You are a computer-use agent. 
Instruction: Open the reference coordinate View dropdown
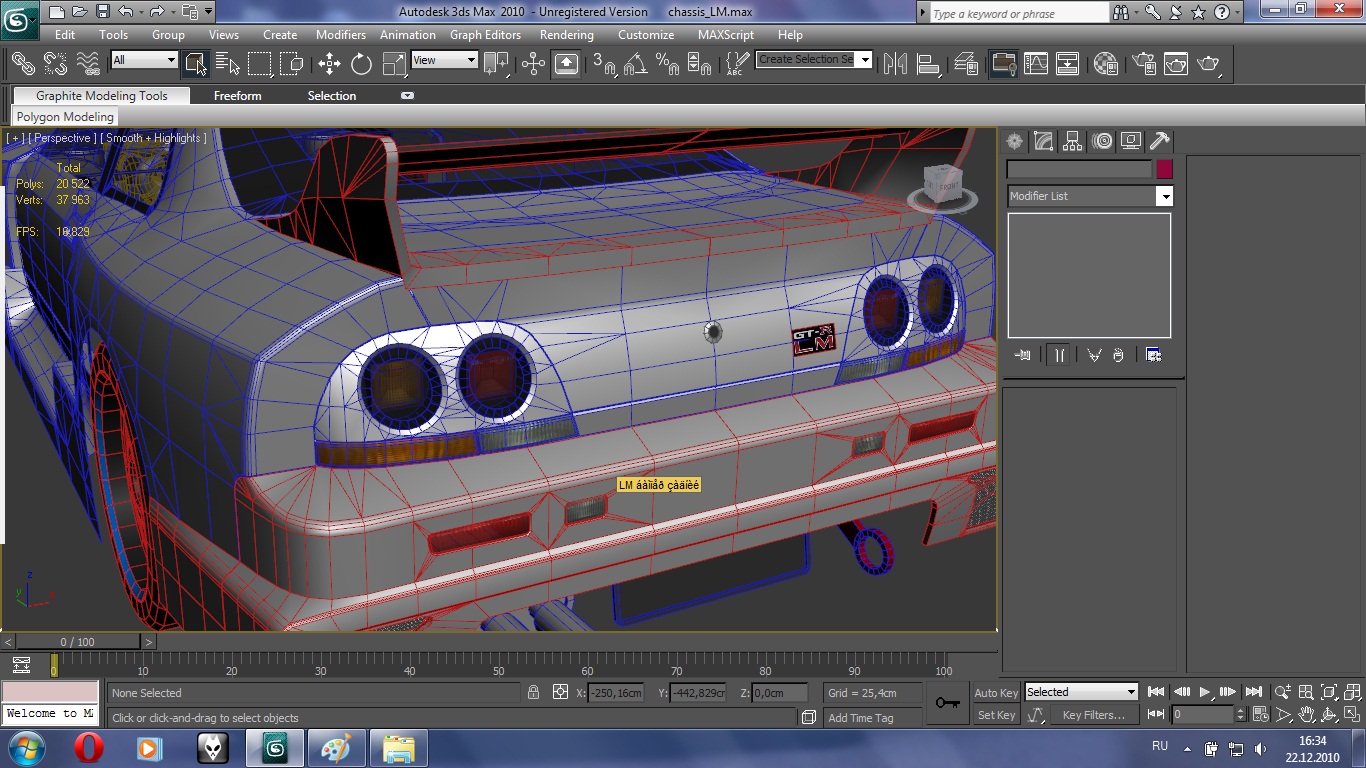click(444, 60)
